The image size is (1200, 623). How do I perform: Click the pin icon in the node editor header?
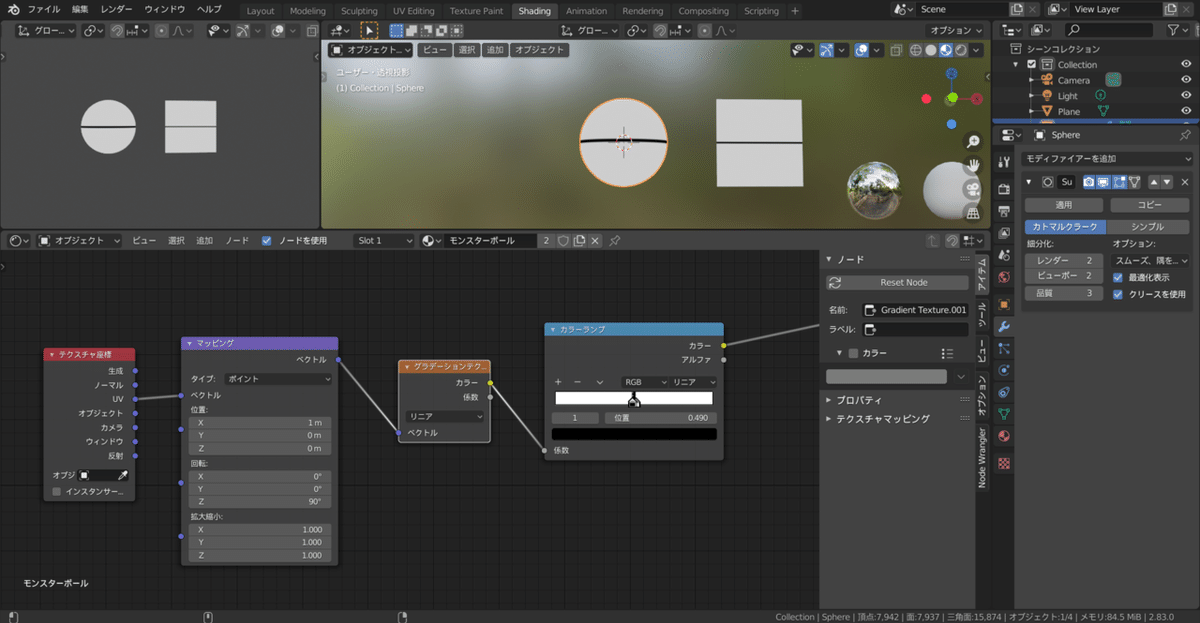(614, 241)
